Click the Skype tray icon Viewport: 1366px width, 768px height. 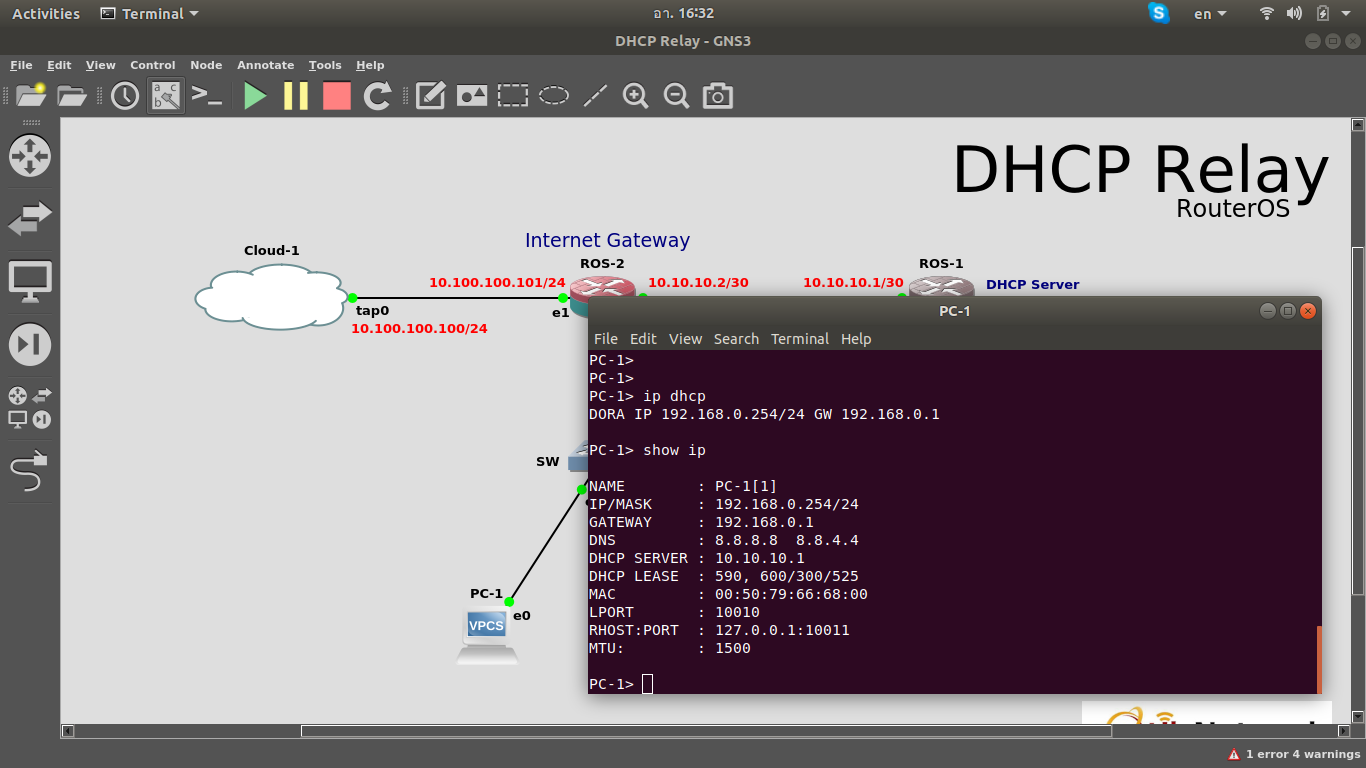1159,13
